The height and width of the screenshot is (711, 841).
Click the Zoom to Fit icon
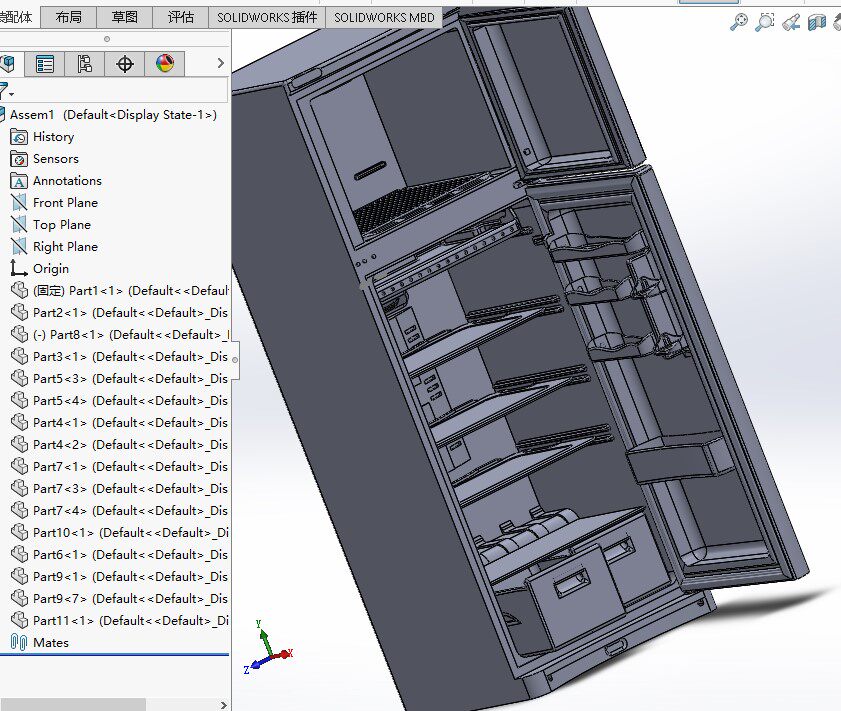point(739,22)
